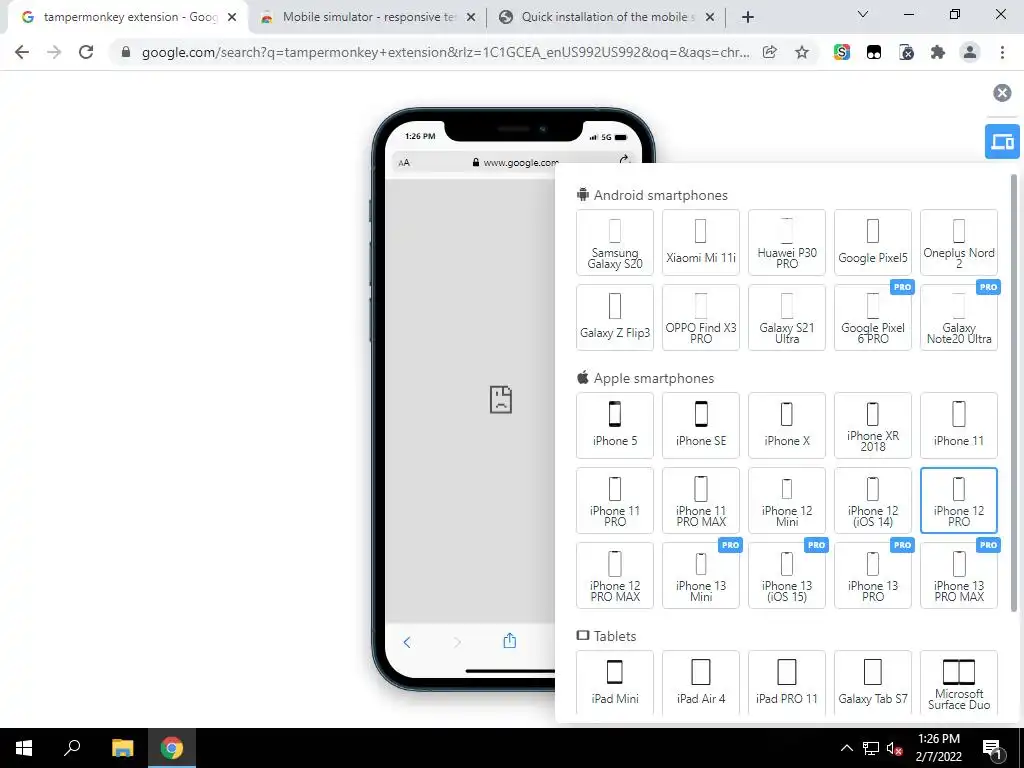Close the mobile simulator overlay
The width and height of the screenshot is (1024, 768).
pos(1002,93)
